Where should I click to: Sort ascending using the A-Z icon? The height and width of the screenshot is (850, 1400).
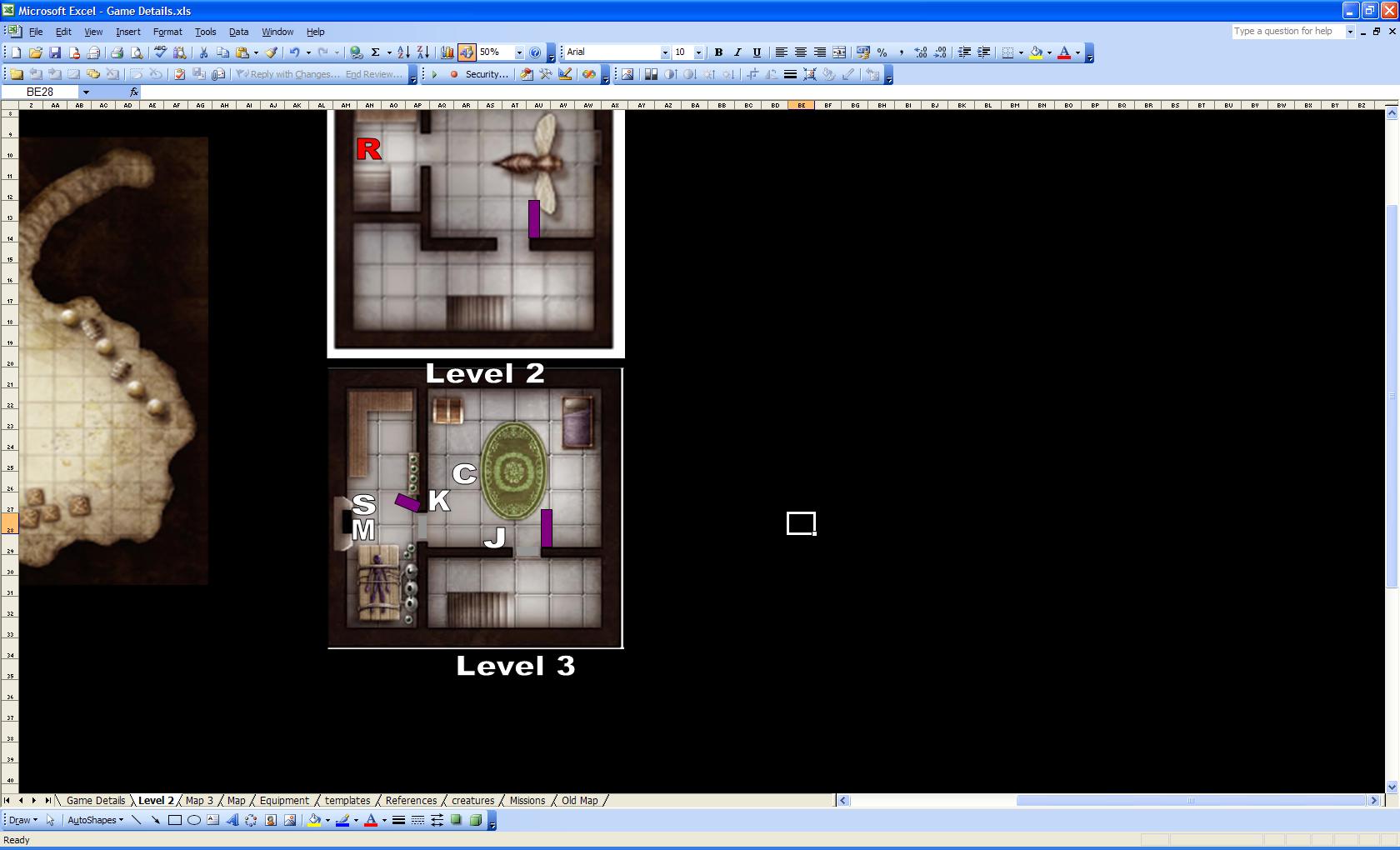point(403,52)
